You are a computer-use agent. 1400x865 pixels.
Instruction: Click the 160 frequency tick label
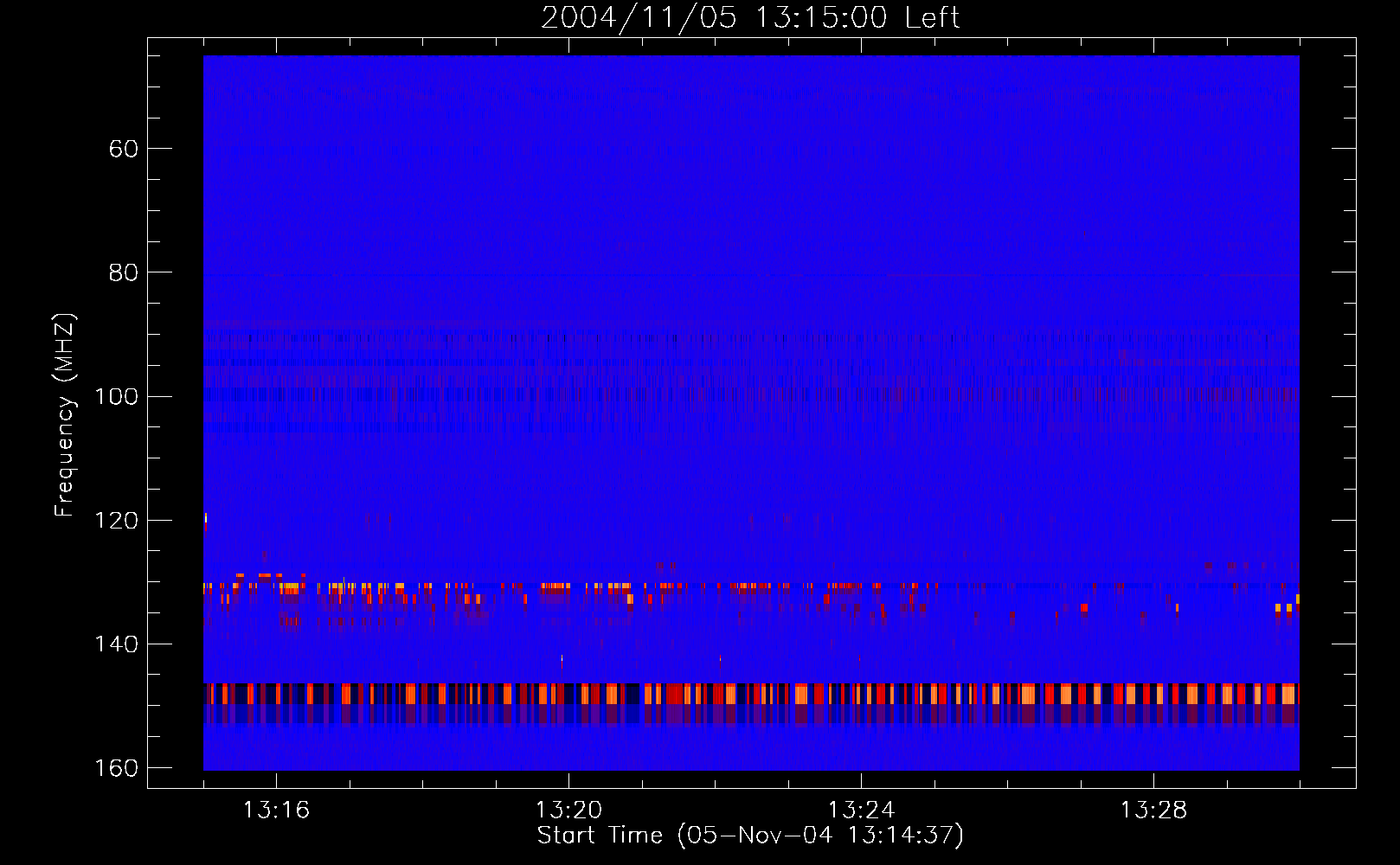coord(116,768)
